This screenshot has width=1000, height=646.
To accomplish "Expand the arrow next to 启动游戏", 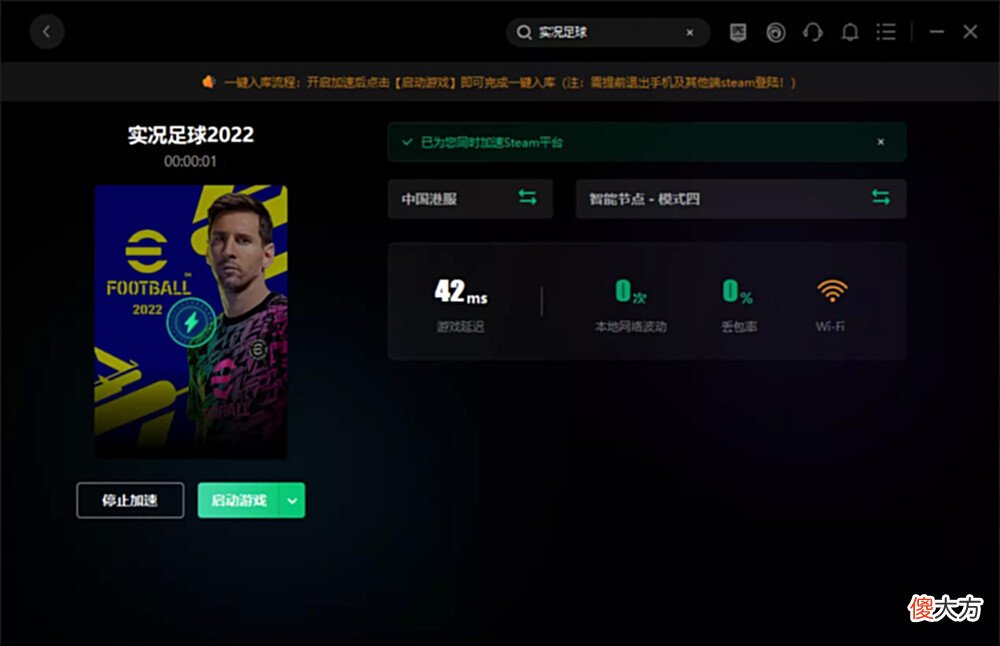I will (x=293, y=500).
